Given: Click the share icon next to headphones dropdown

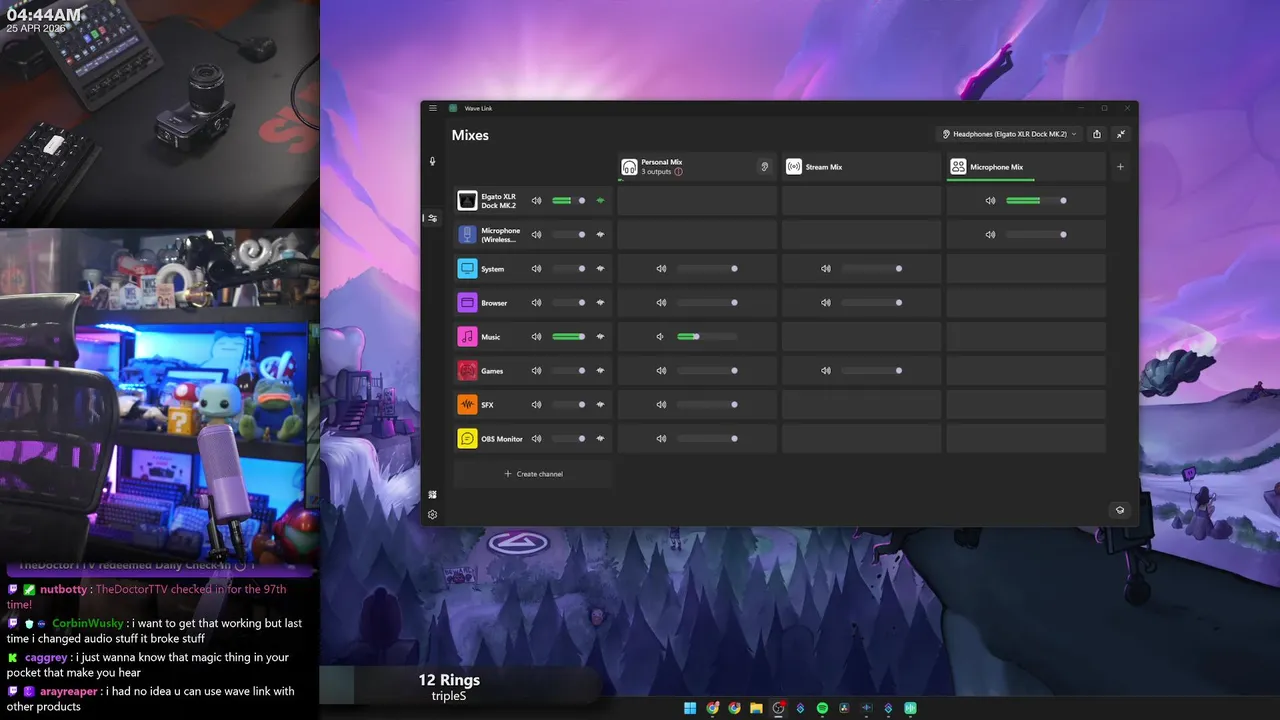Looking at the screenshot, I should coord(1097,134).
